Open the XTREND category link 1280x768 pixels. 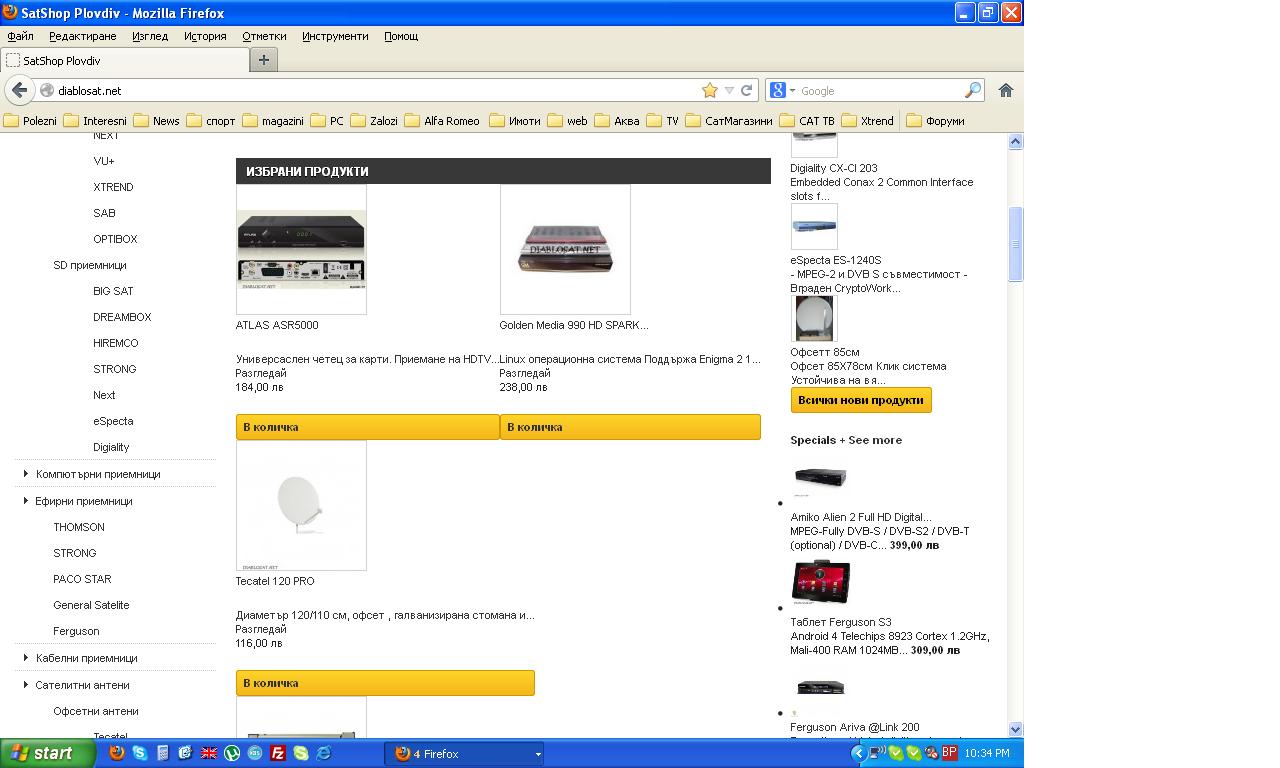click(x=113, y=187)
